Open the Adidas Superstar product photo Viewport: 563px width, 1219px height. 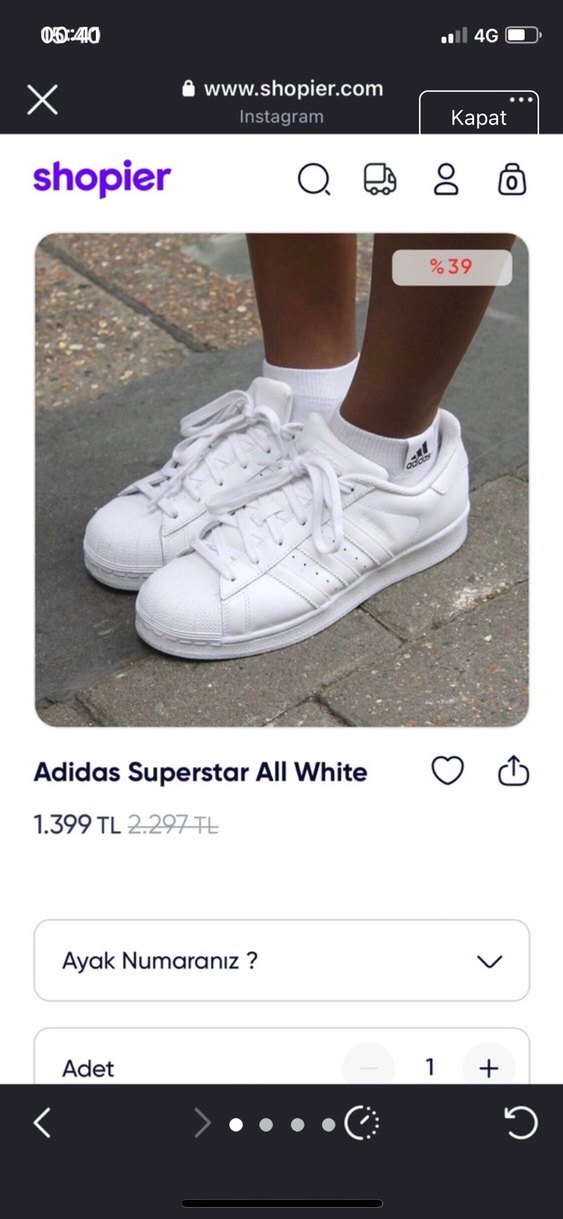pyautogui.click(x=281, y=480)
